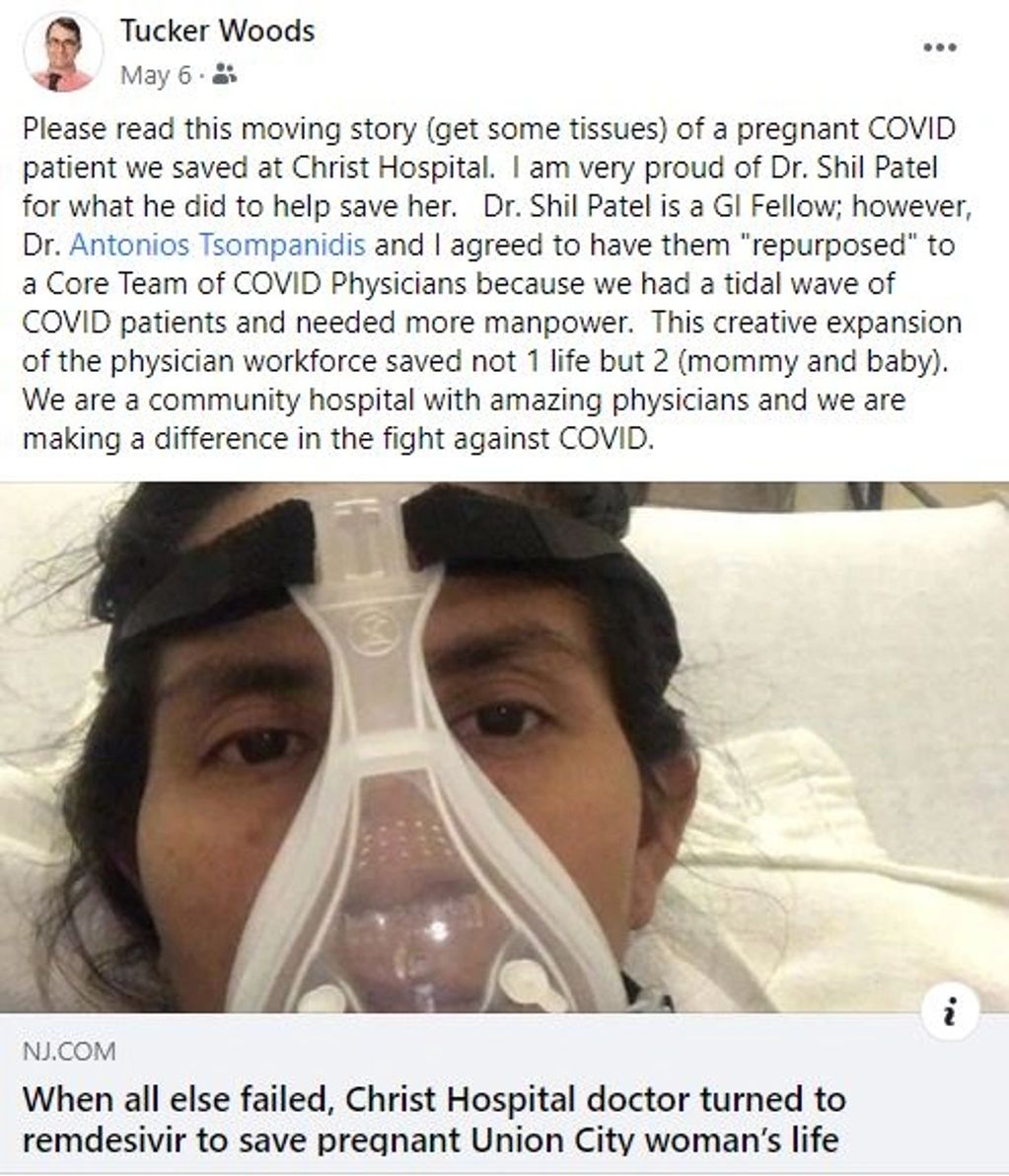Viewport: 1009px width, 1176px height.
Task: Click the clear oxygen mask in the photo
Action: click(414, 888)
